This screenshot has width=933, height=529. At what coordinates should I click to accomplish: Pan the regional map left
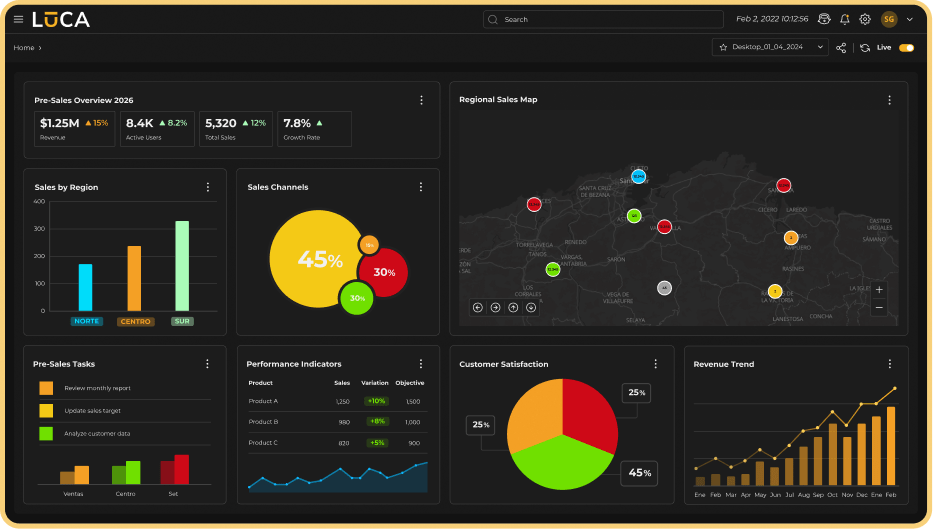(x=477, y=307)
